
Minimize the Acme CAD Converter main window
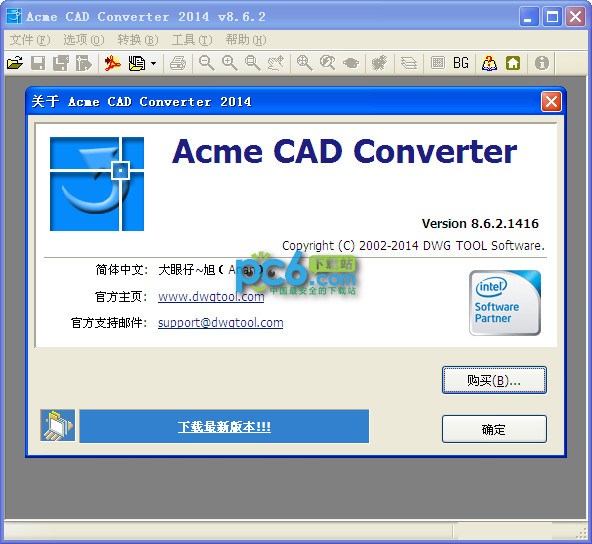point(529,17)
